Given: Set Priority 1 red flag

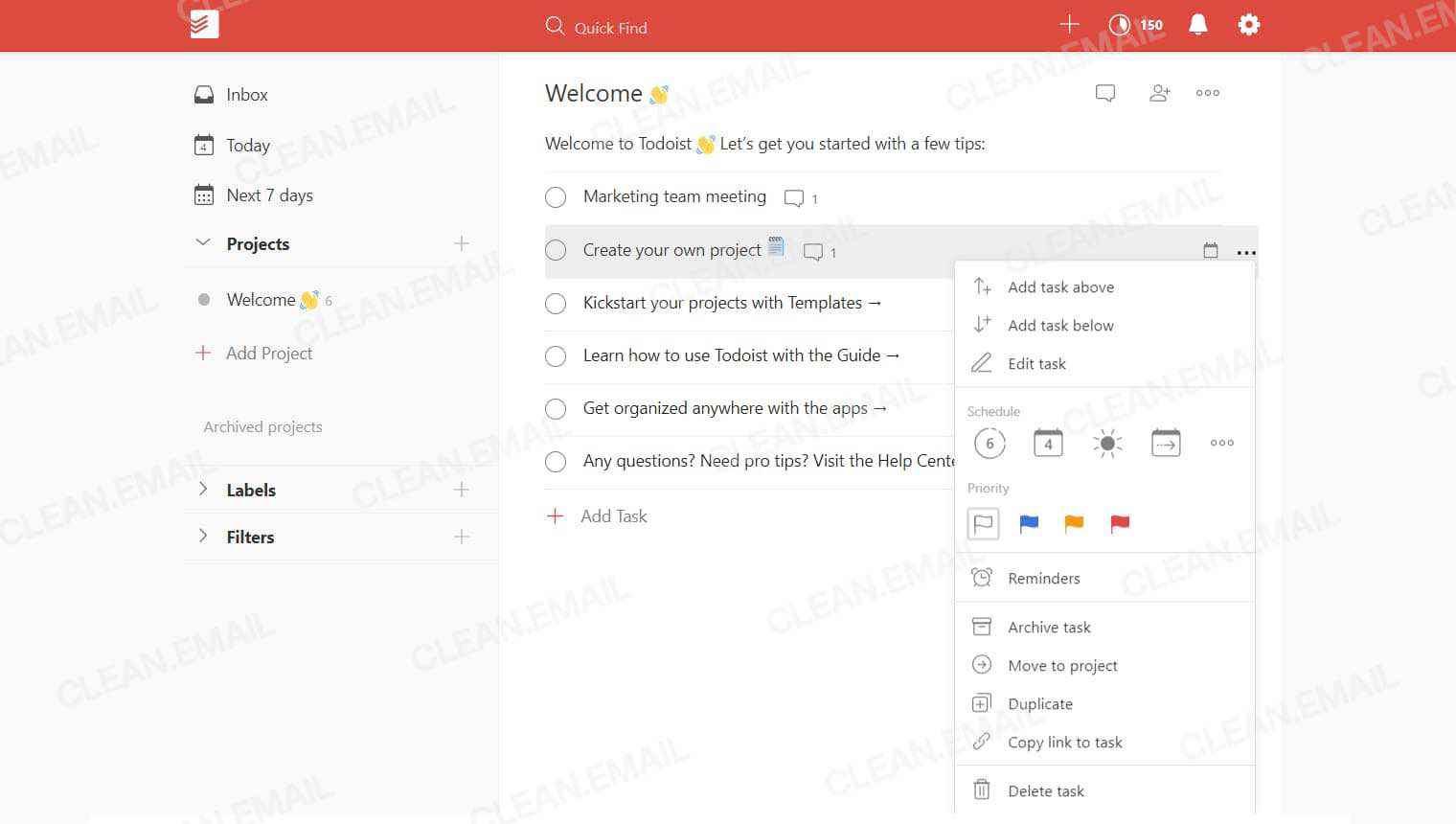Looking at the screenshot, I should point(1118,523).
